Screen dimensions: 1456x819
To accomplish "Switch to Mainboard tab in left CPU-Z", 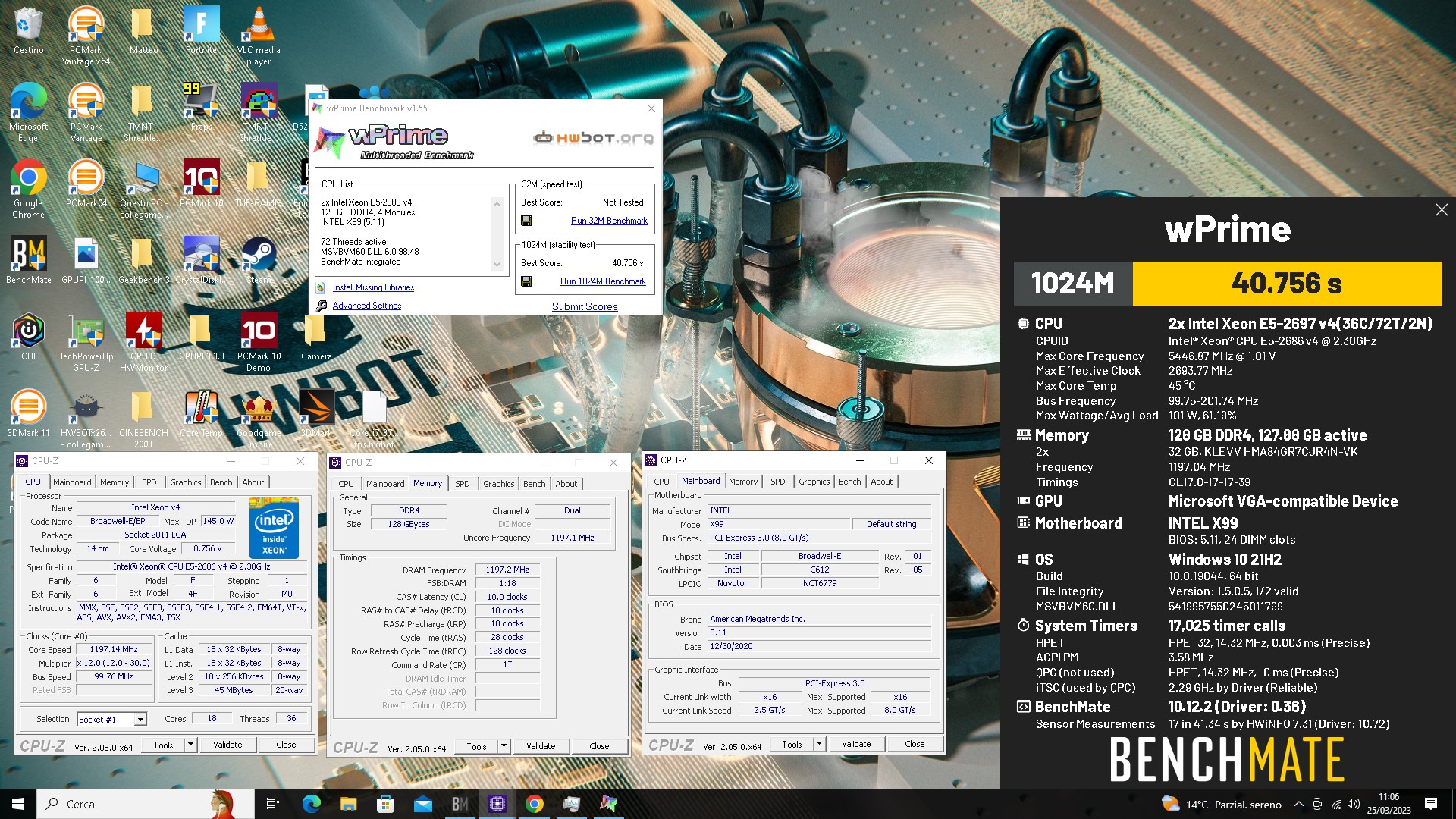I will pyautogui.click(x=72, y=482).
